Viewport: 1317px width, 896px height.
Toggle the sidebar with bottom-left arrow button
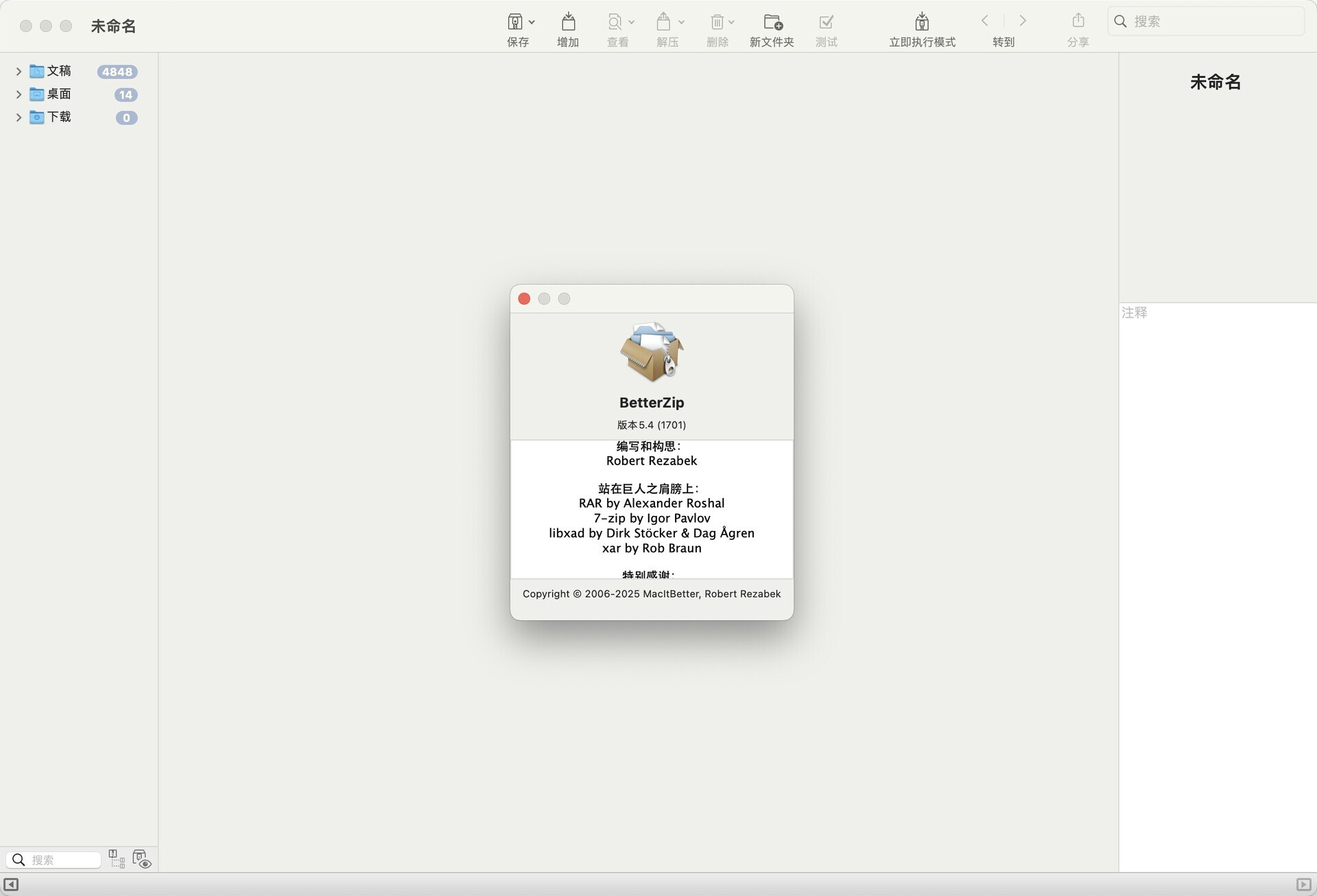coord(11,885)
